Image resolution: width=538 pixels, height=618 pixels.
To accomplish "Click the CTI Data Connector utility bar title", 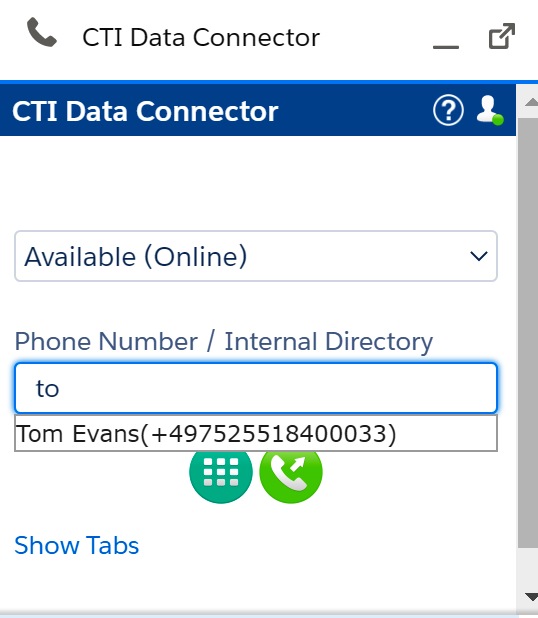I will pyautogui.click(x=201, y=38).
